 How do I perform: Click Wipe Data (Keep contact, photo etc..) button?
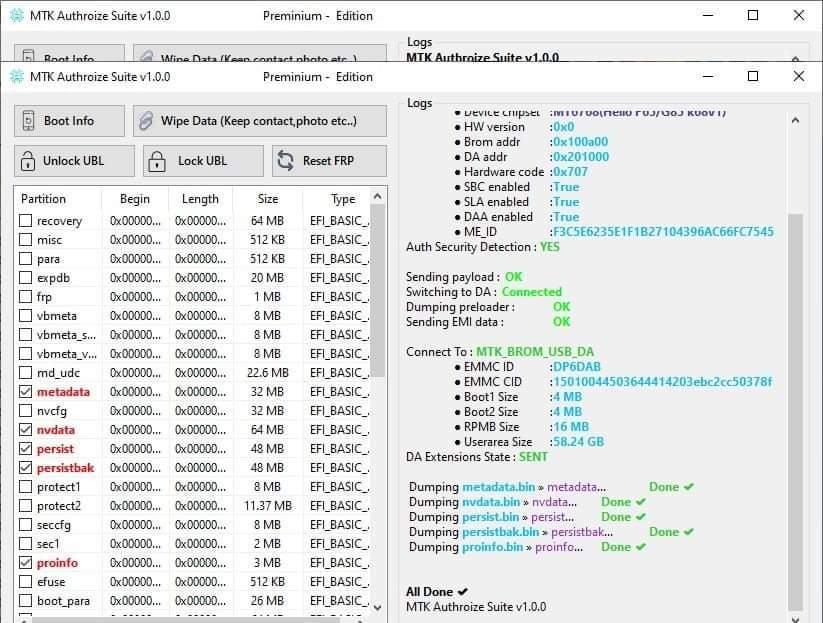260,121
